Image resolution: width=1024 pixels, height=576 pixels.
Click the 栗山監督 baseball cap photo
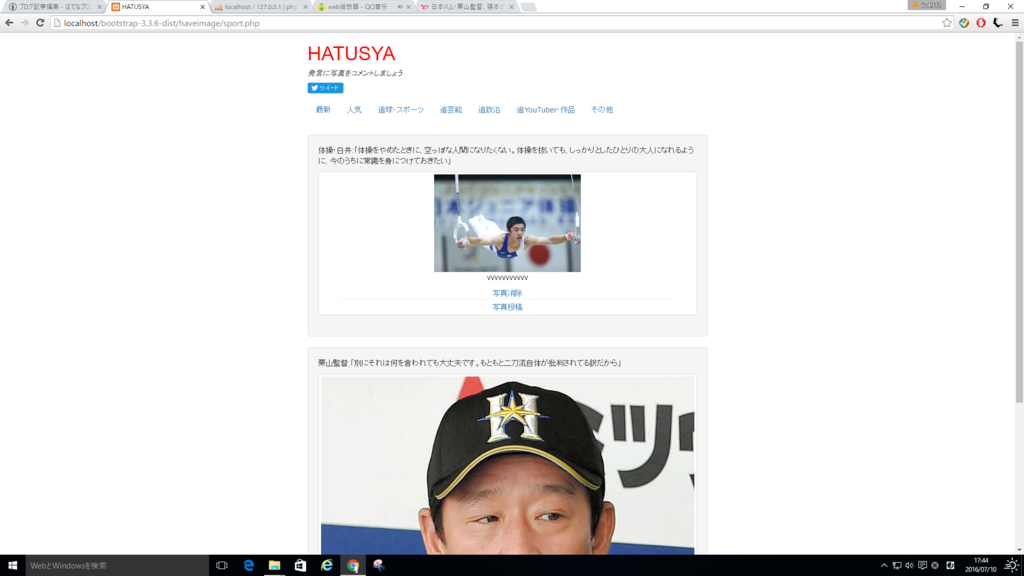(507, 465)
